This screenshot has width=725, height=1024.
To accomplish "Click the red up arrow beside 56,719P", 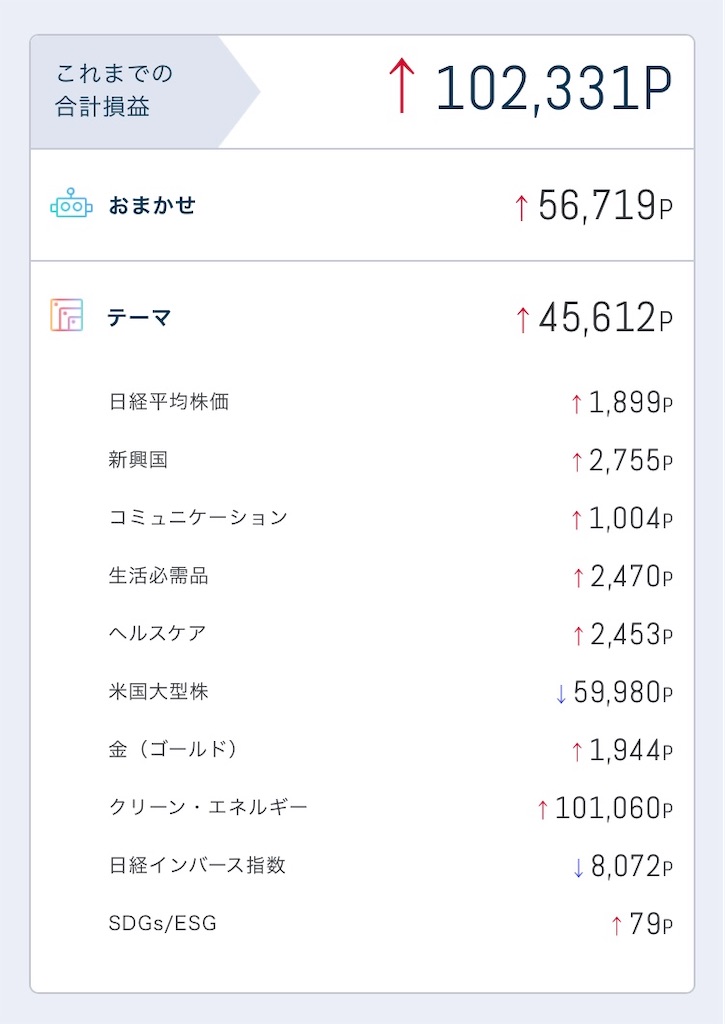I will pyautogui.click(x=521, y=208).
